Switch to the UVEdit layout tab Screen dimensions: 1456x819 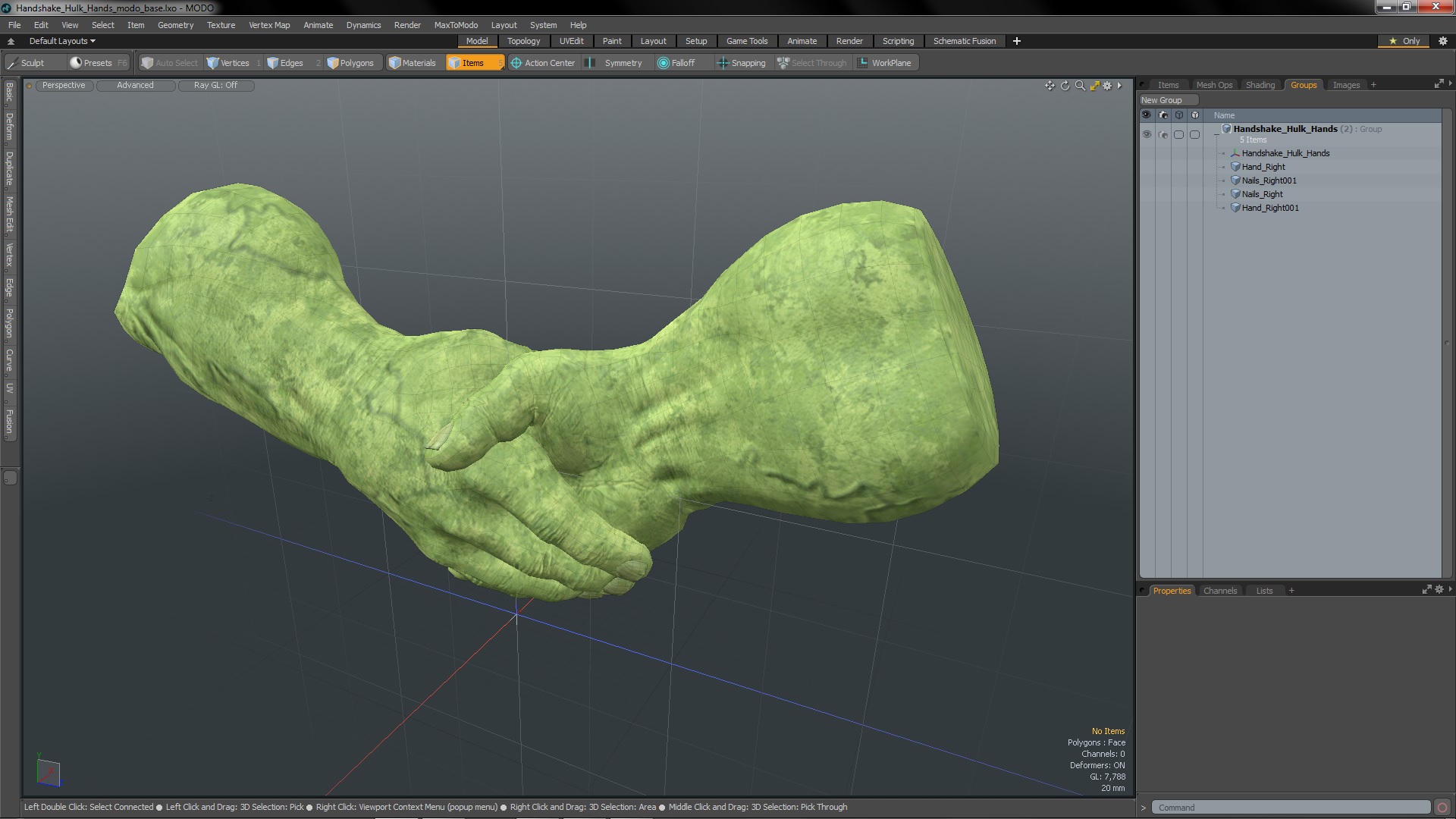[571, 41]
